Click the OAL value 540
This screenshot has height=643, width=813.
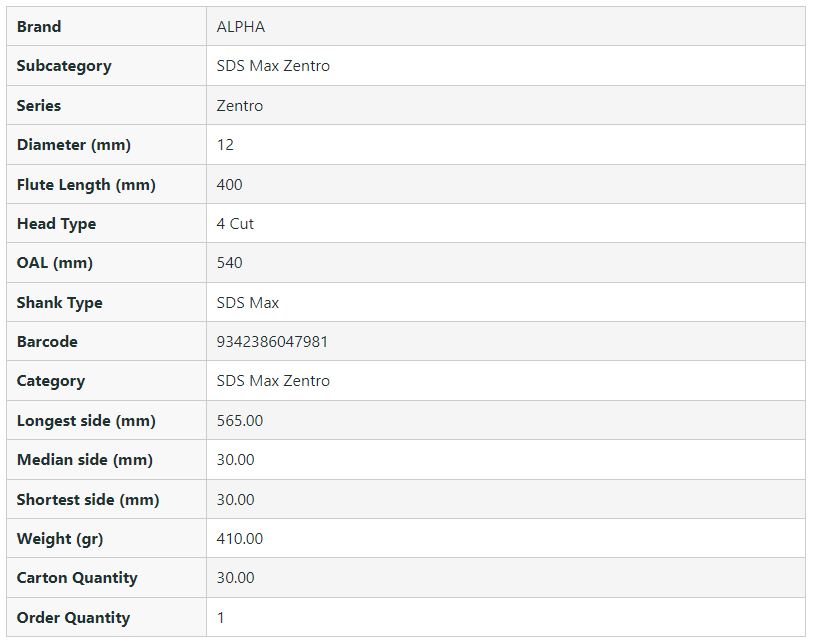click(x=230, y=263)
